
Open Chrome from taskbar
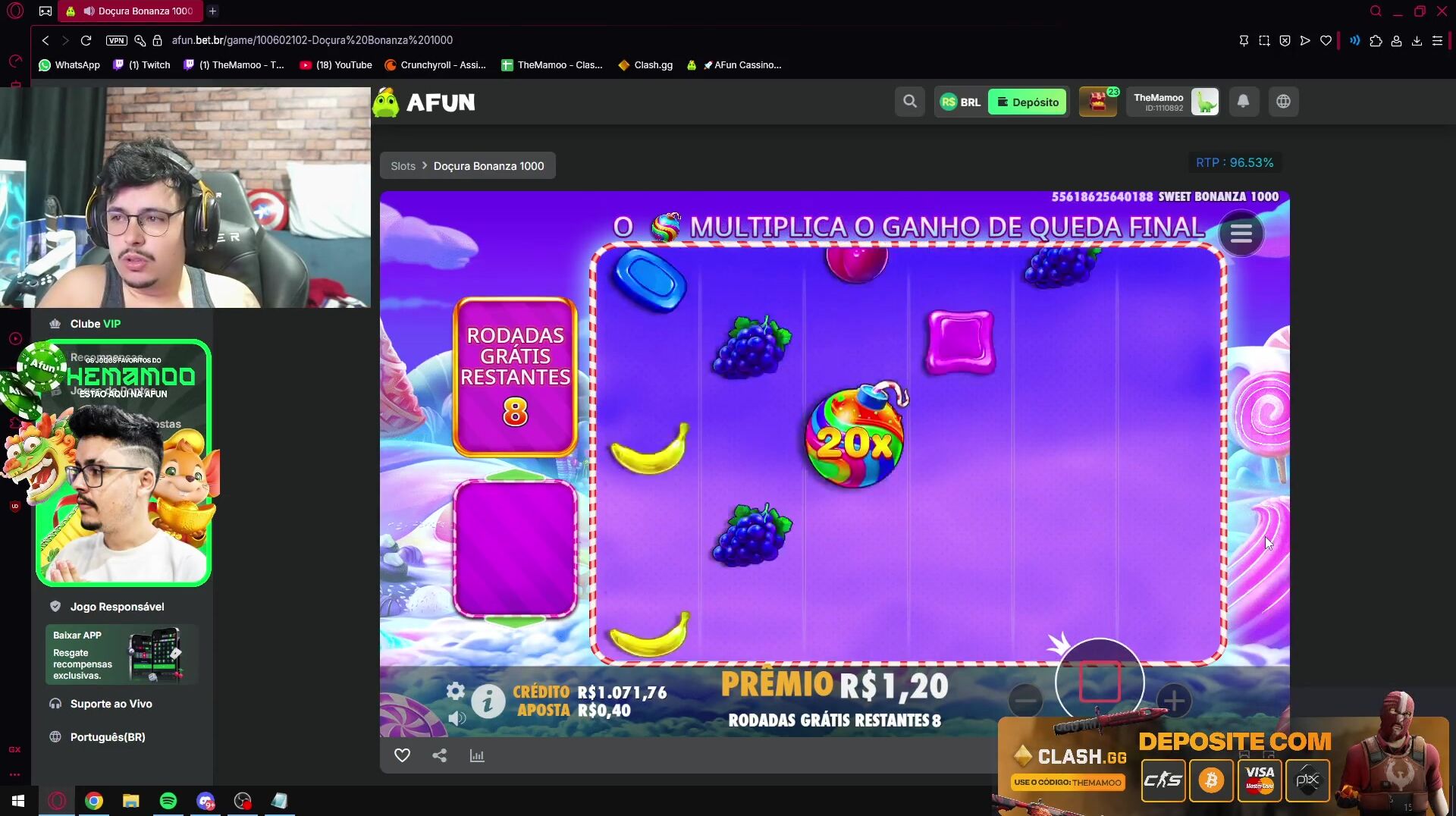point(94,801)
